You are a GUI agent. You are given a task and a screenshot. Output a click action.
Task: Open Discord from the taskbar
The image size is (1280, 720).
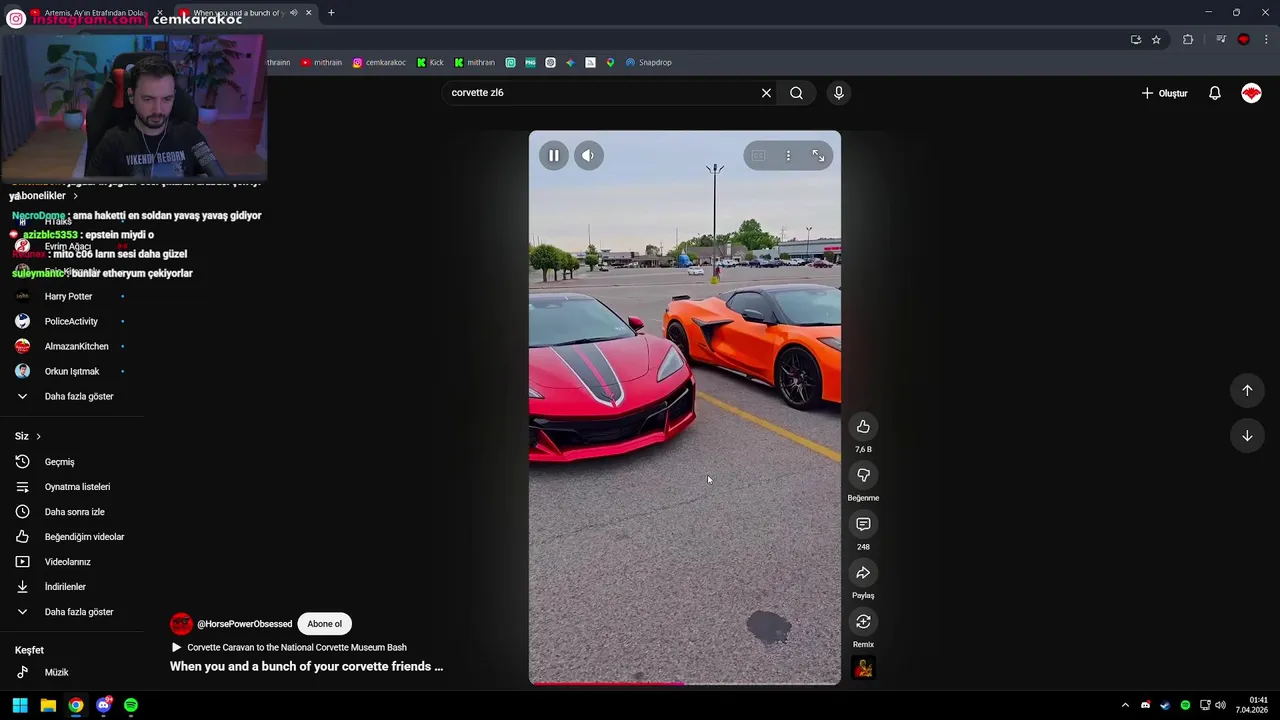coord(103,705)
